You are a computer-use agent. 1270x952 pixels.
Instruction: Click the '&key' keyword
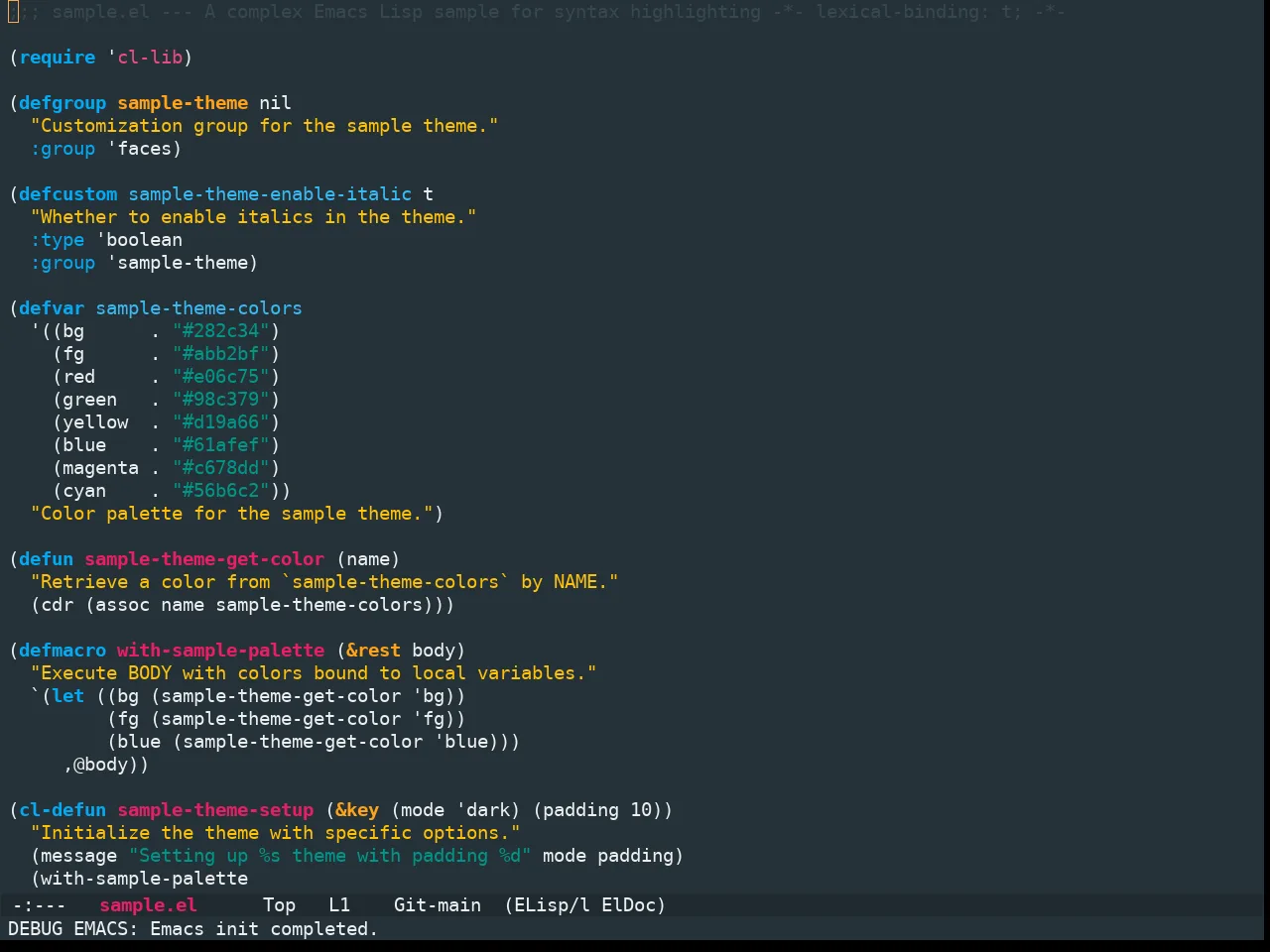(357, 810)
